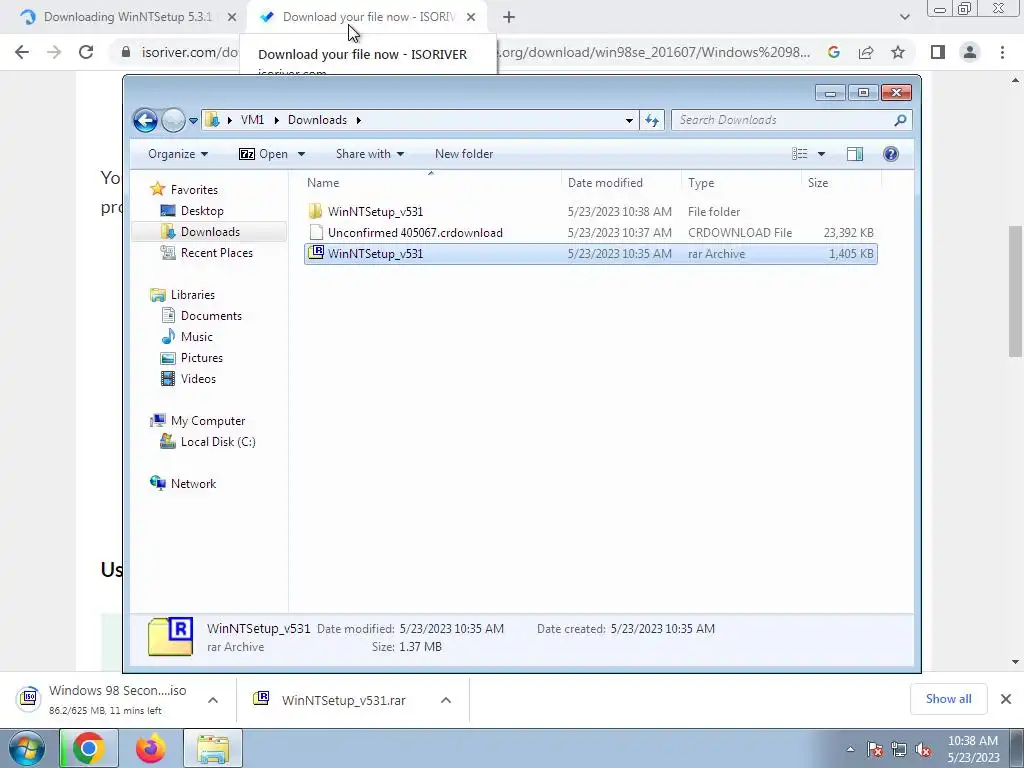Open Organize menu
This screenshot has width=1024, height=768.
tap(178, 154)
